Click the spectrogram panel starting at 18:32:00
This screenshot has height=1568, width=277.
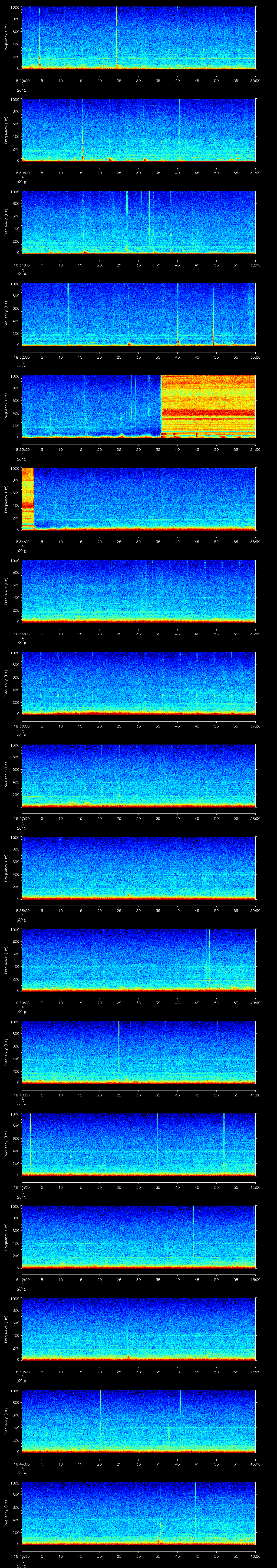tap(138, 314)
